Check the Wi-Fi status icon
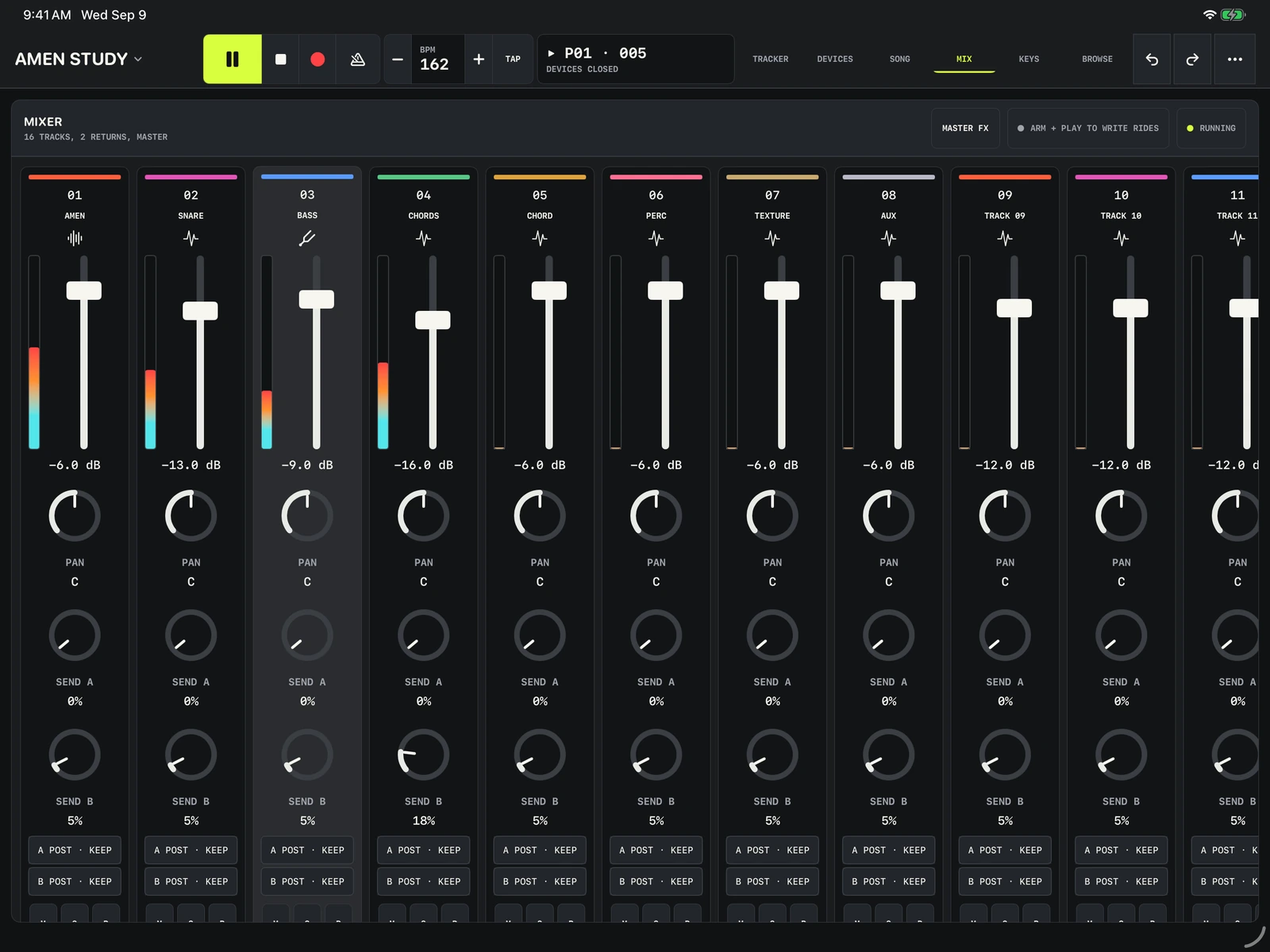The width and height of the screenshot is (1270, 952). [1210, 14]
